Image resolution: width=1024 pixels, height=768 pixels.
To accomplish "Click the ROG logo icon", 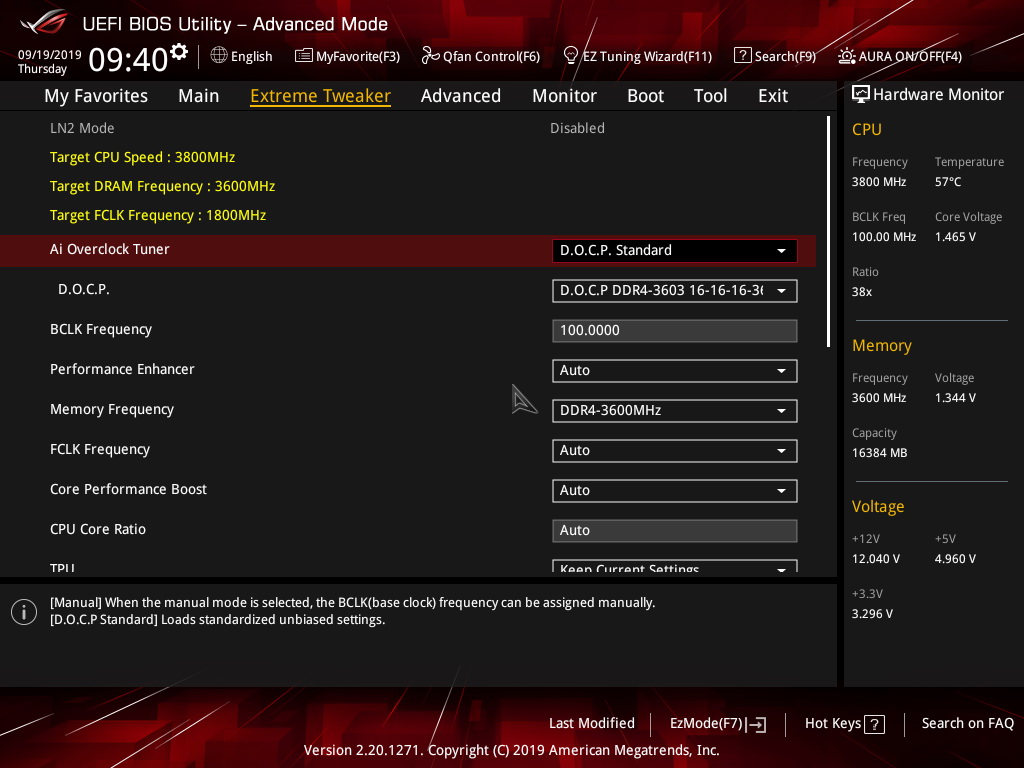I will pos(44,22).
